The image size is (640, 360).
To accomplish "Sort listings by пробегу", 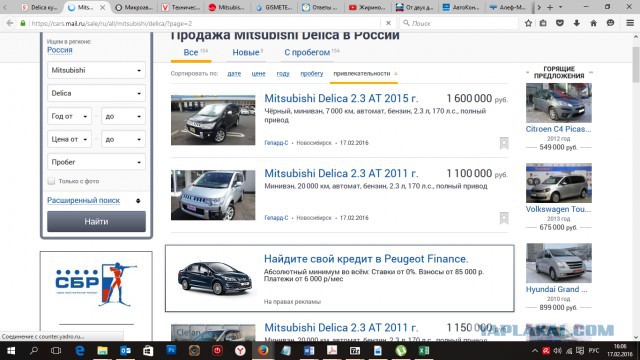I will pos(311,73).
